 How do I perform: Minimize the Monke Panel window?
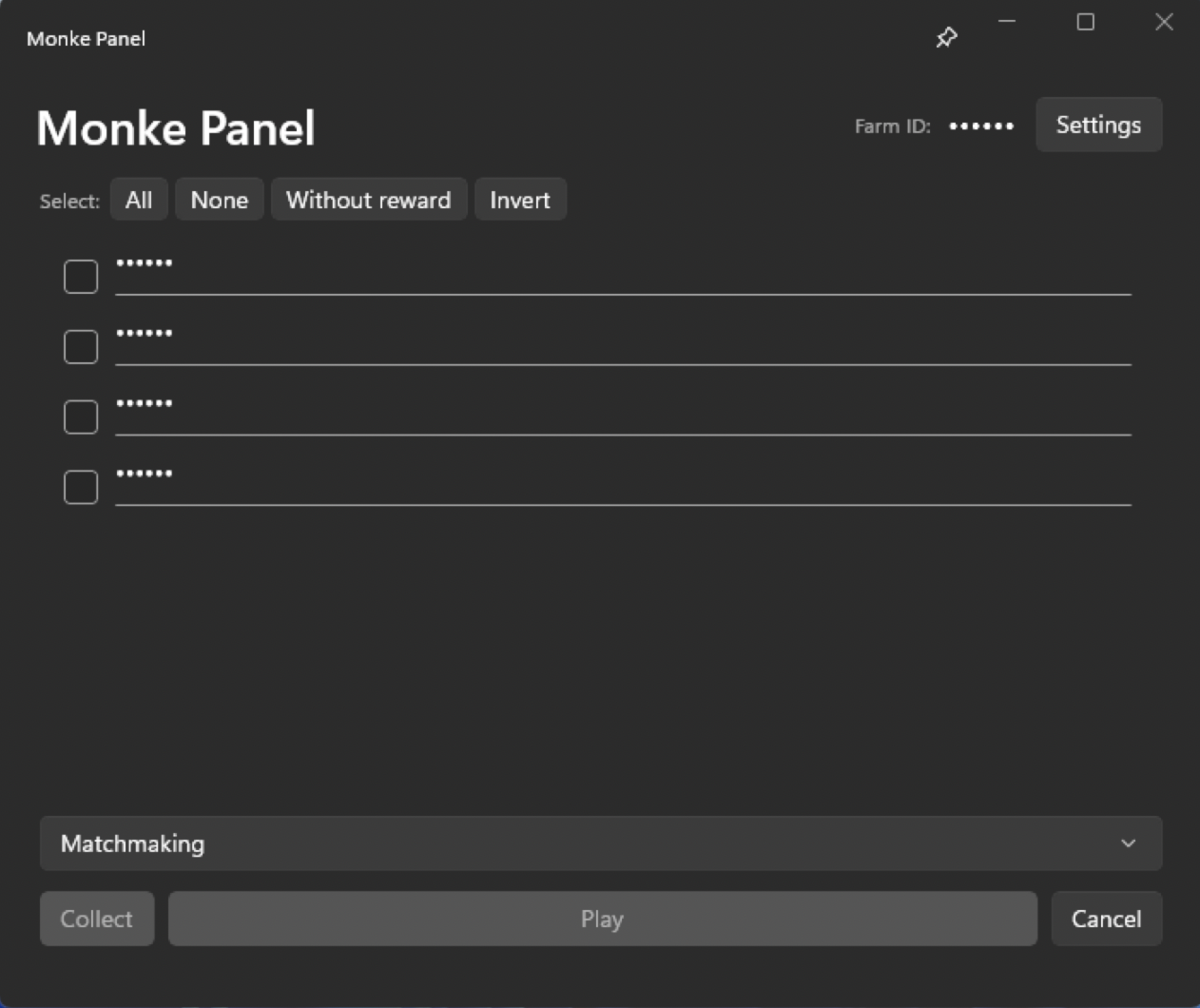1007,22
